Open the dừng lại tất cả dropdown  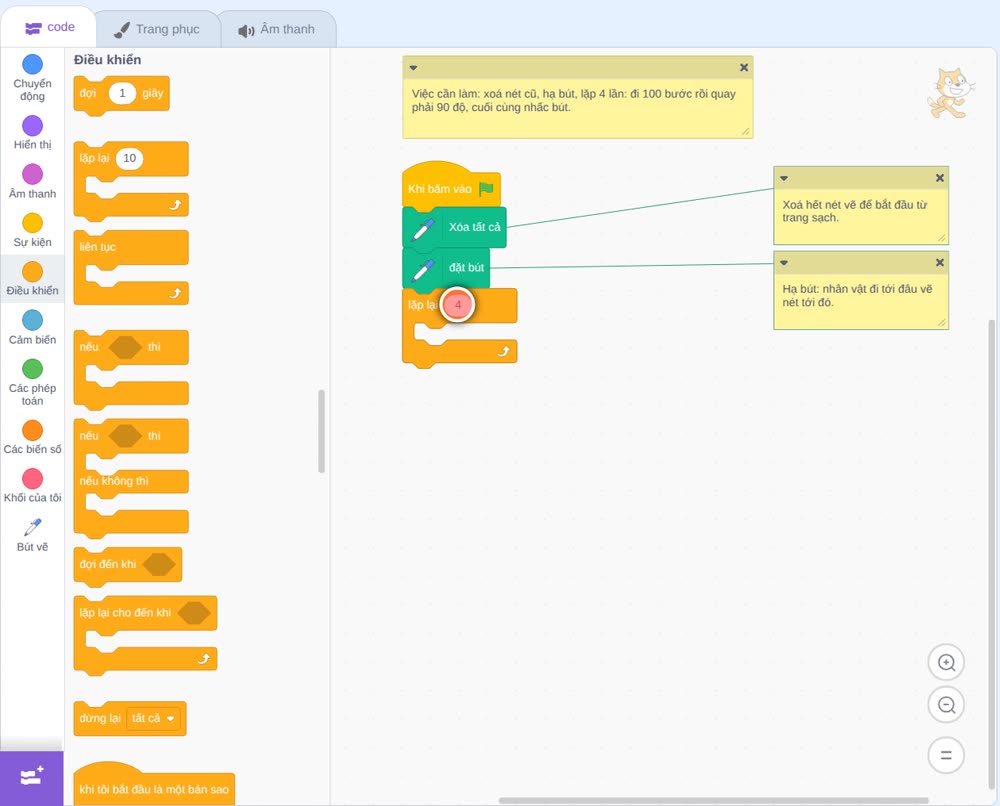coord(153,719)
